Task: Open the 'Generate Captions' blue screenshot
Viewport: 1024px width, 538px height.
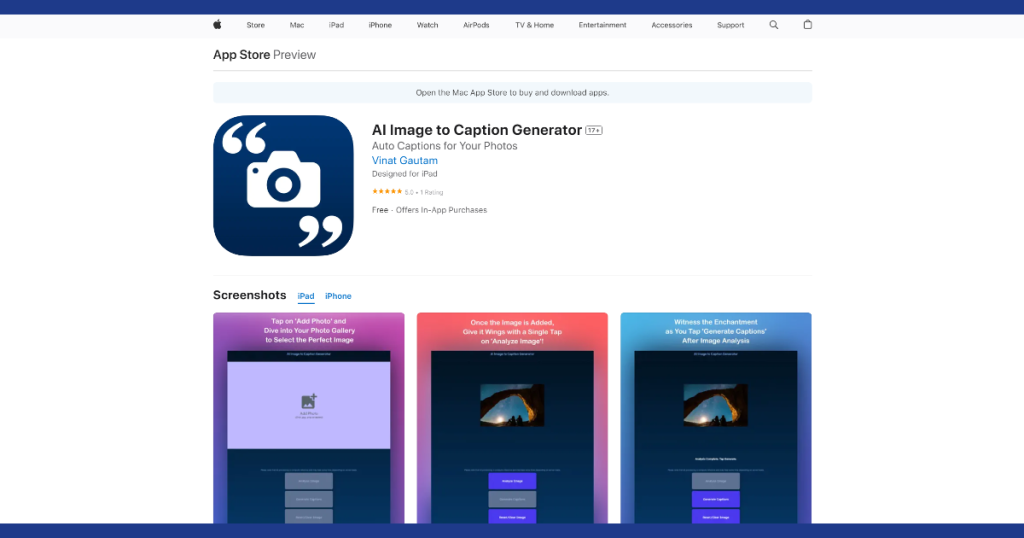Action: (716, 418)
